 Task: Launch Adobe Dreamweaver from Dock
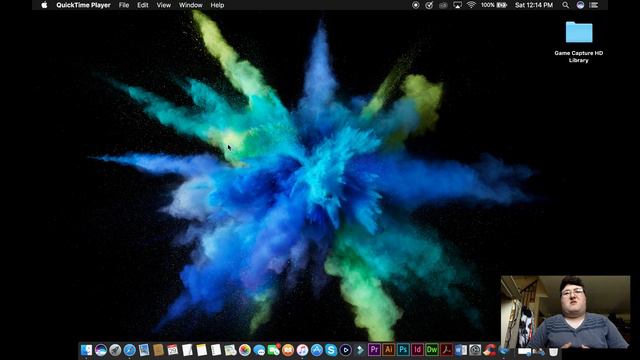click(432, 350)
